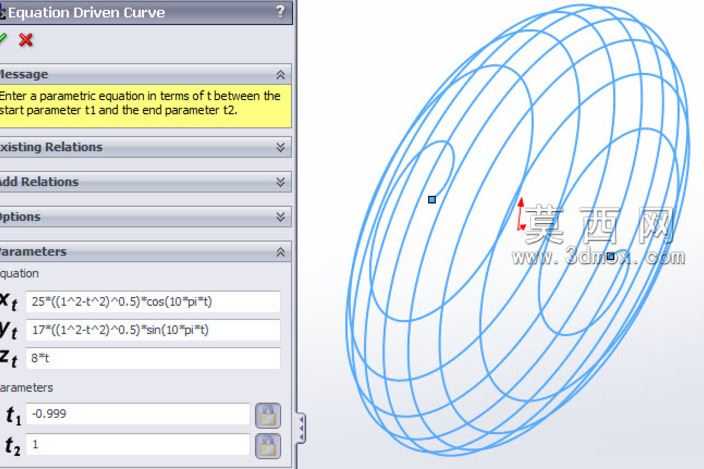Collapse the Message section

click(x=281, y=75)
